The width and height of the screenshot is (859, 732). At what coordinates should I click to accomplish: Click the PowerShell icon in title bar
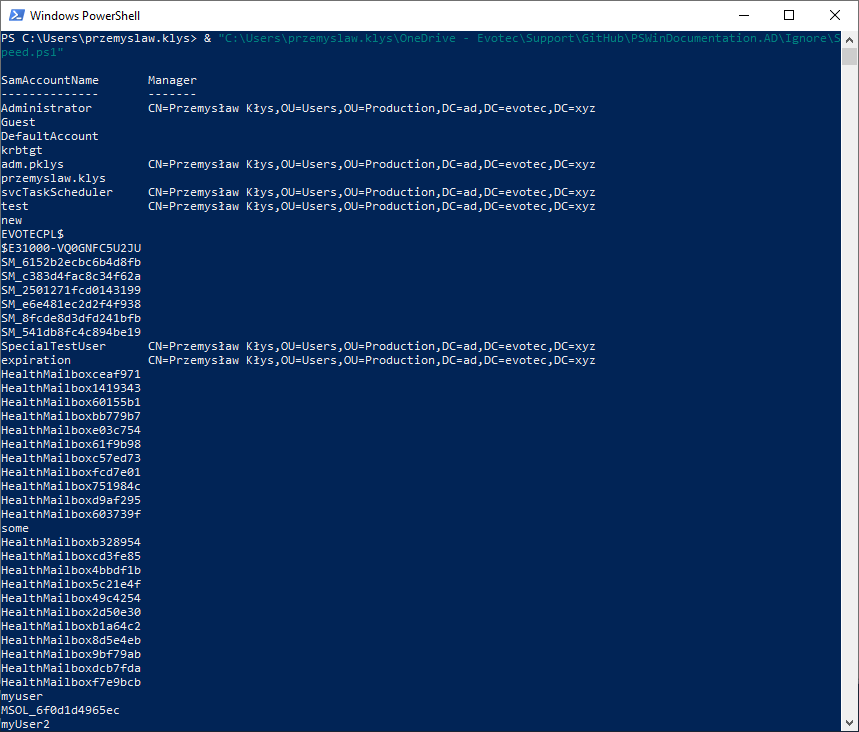pos(15,15)
